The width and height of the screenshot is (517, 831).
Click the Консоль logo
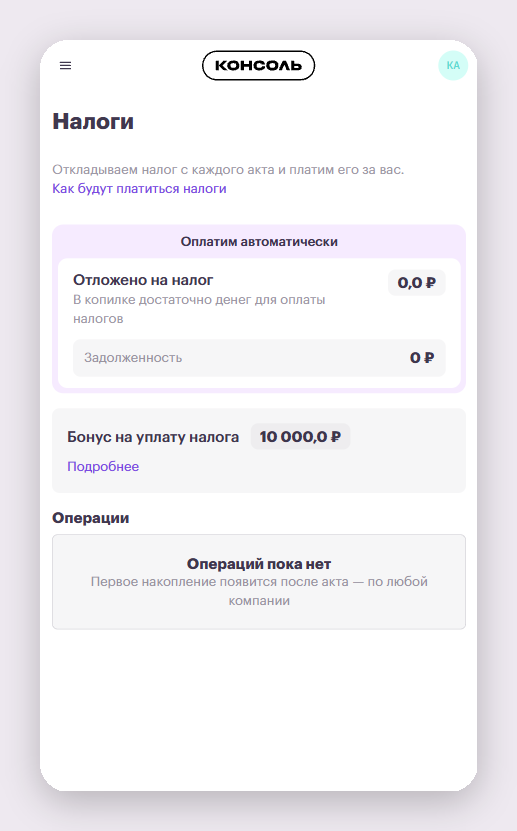[x=258, y=66]
